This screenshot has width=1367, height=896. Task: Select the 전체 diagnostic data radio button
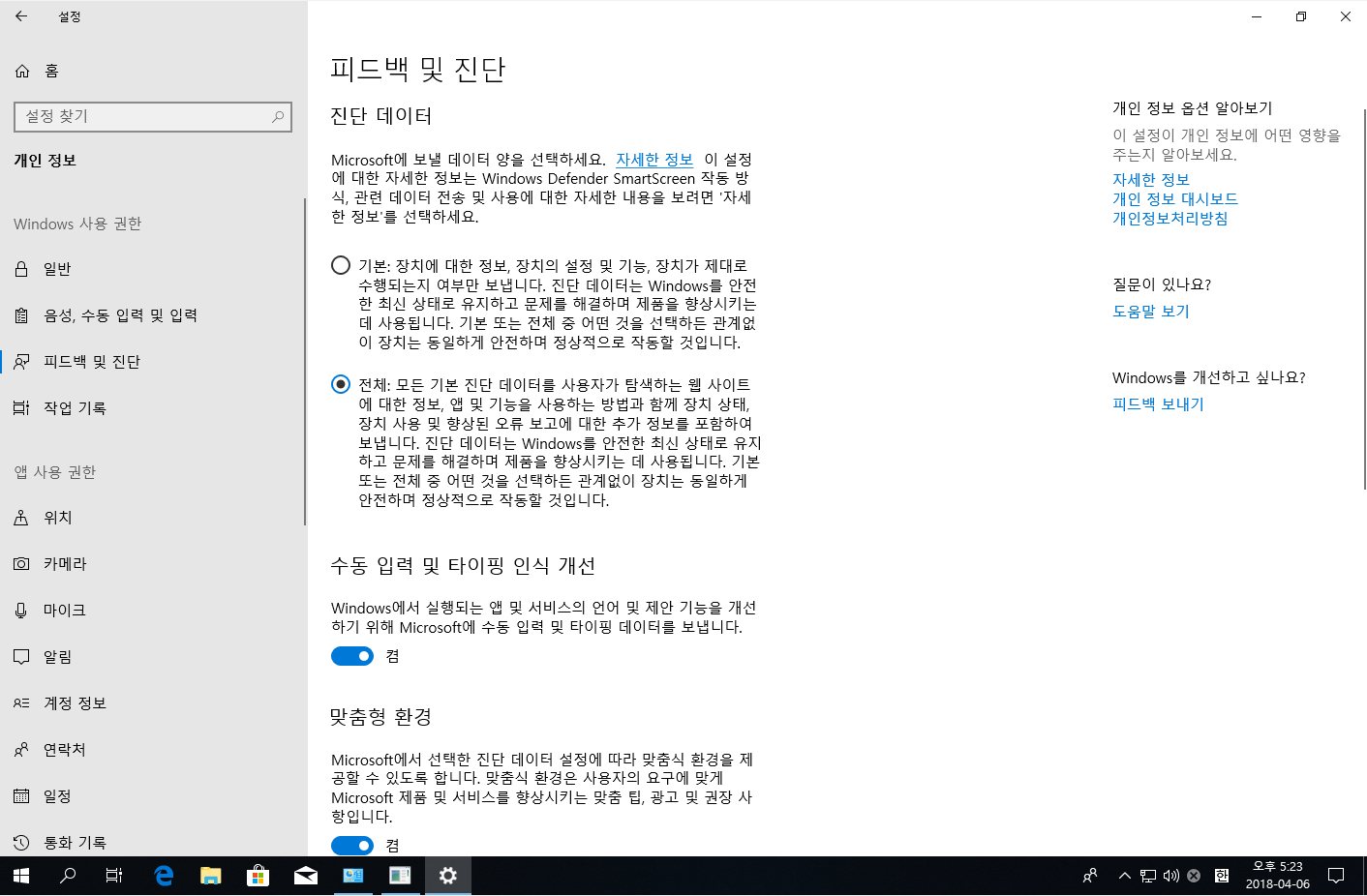point(341,384)
